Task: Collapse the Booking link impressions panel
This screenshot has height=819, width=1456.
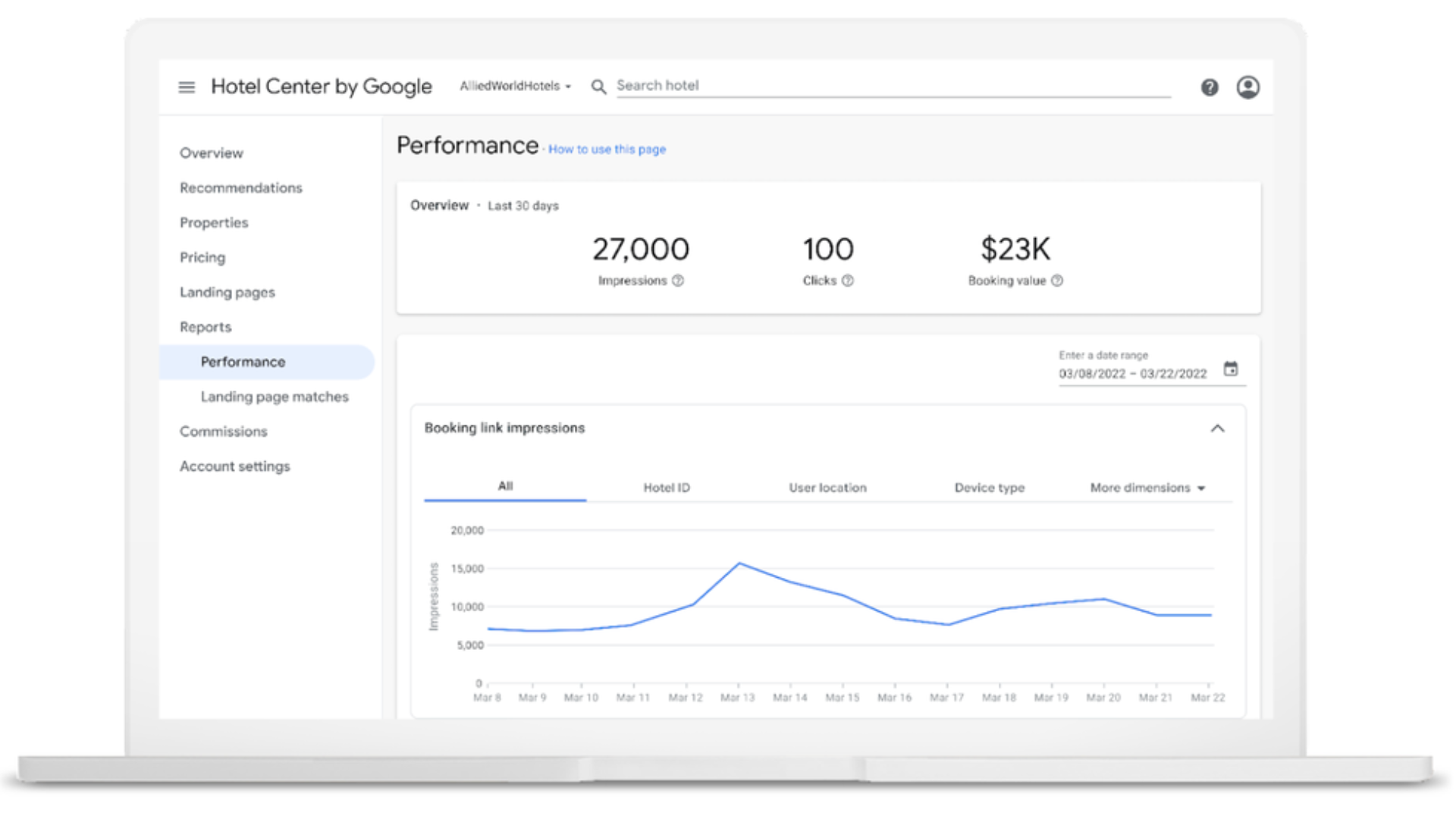Action: pyautogui.click(x=1218, y=428)
